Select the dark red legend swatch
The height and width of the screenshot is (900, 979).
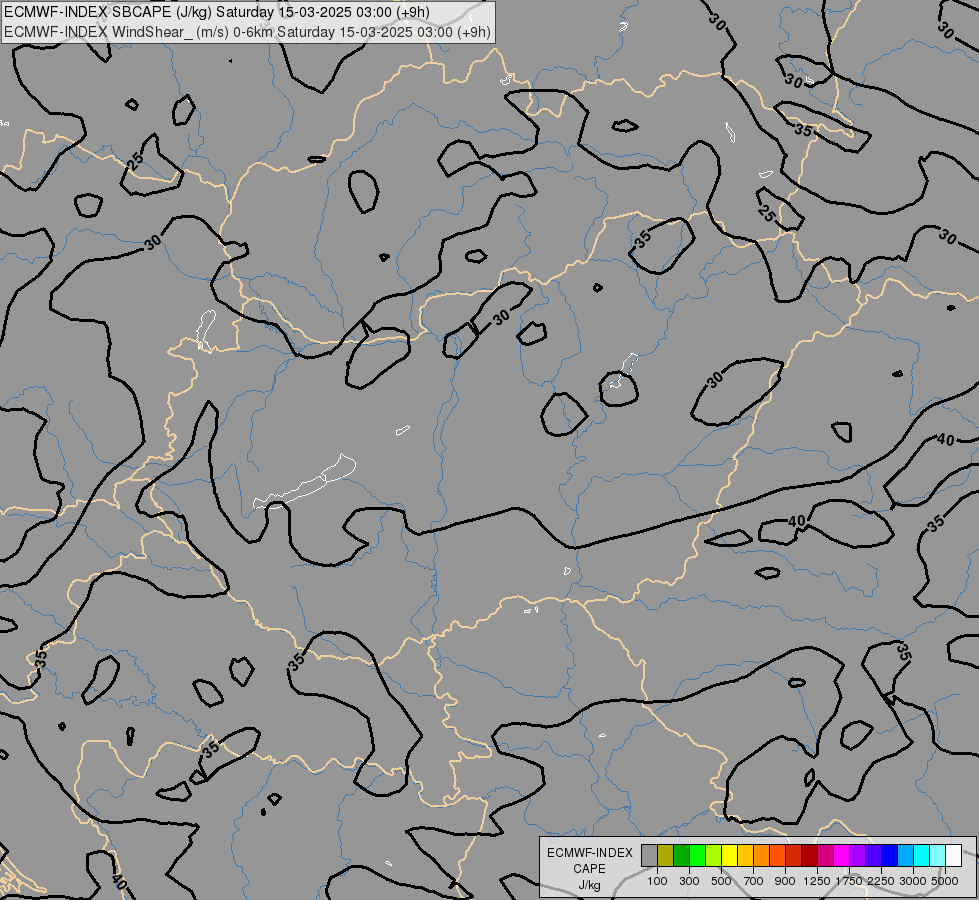coord(809,855)
